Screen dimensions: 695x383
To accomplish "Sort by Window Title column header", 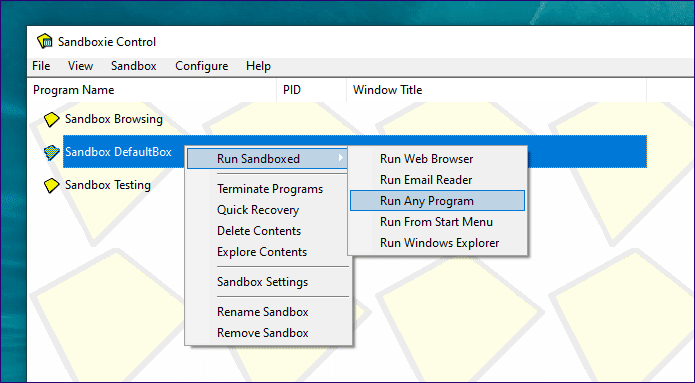I will pyautogui.click(x=496, y=90).
